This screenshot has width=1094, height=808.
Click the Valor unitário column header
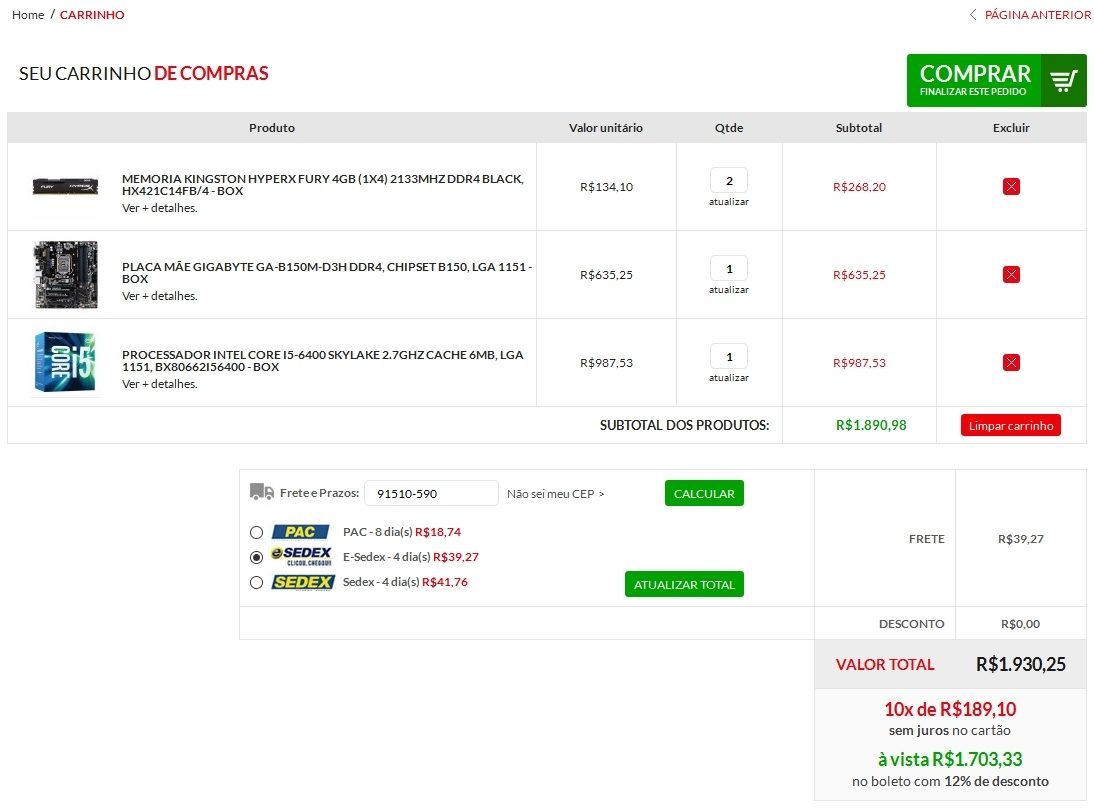(x=606, y=128)
